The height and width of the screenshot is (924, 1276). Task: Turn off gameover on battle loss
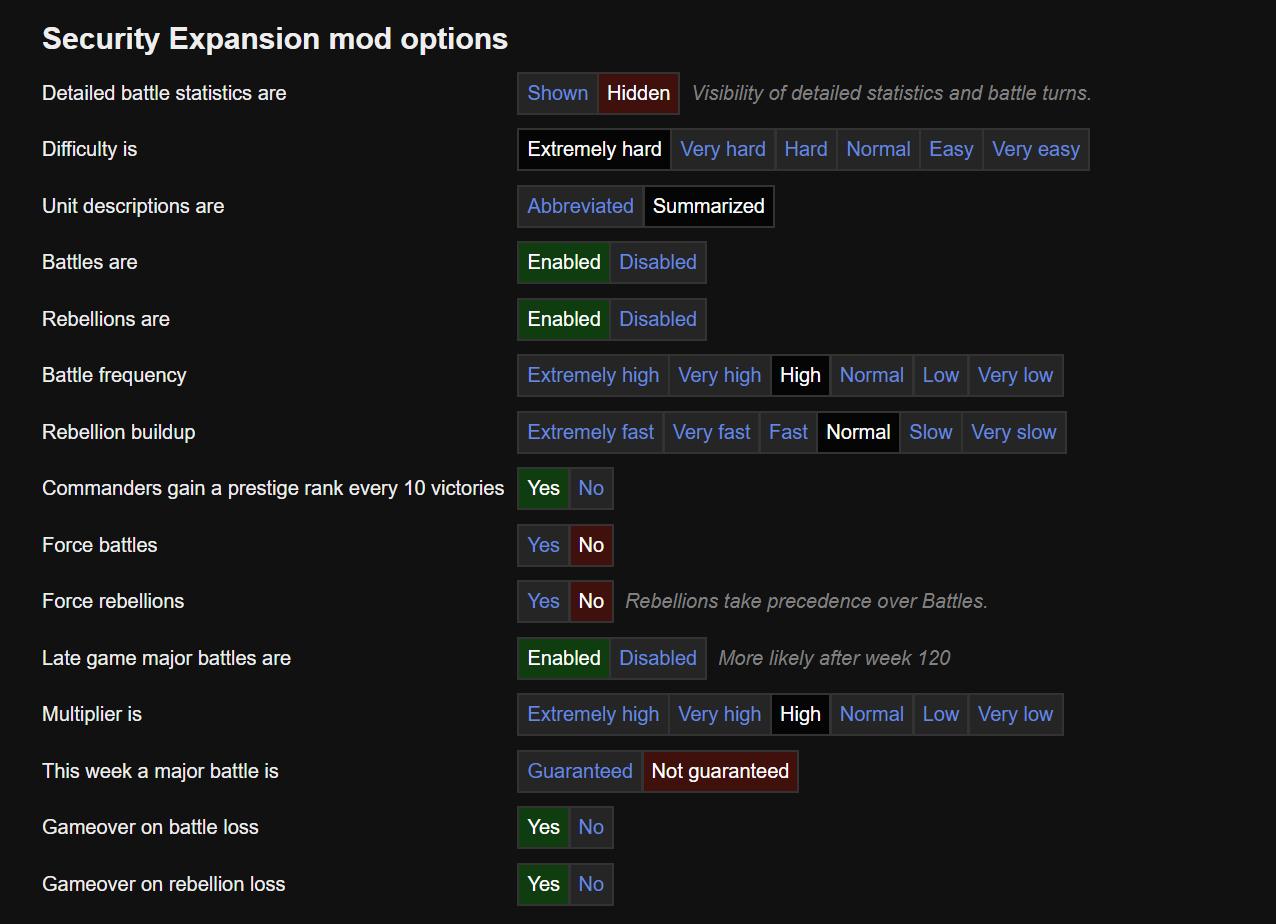coord(591,827)
